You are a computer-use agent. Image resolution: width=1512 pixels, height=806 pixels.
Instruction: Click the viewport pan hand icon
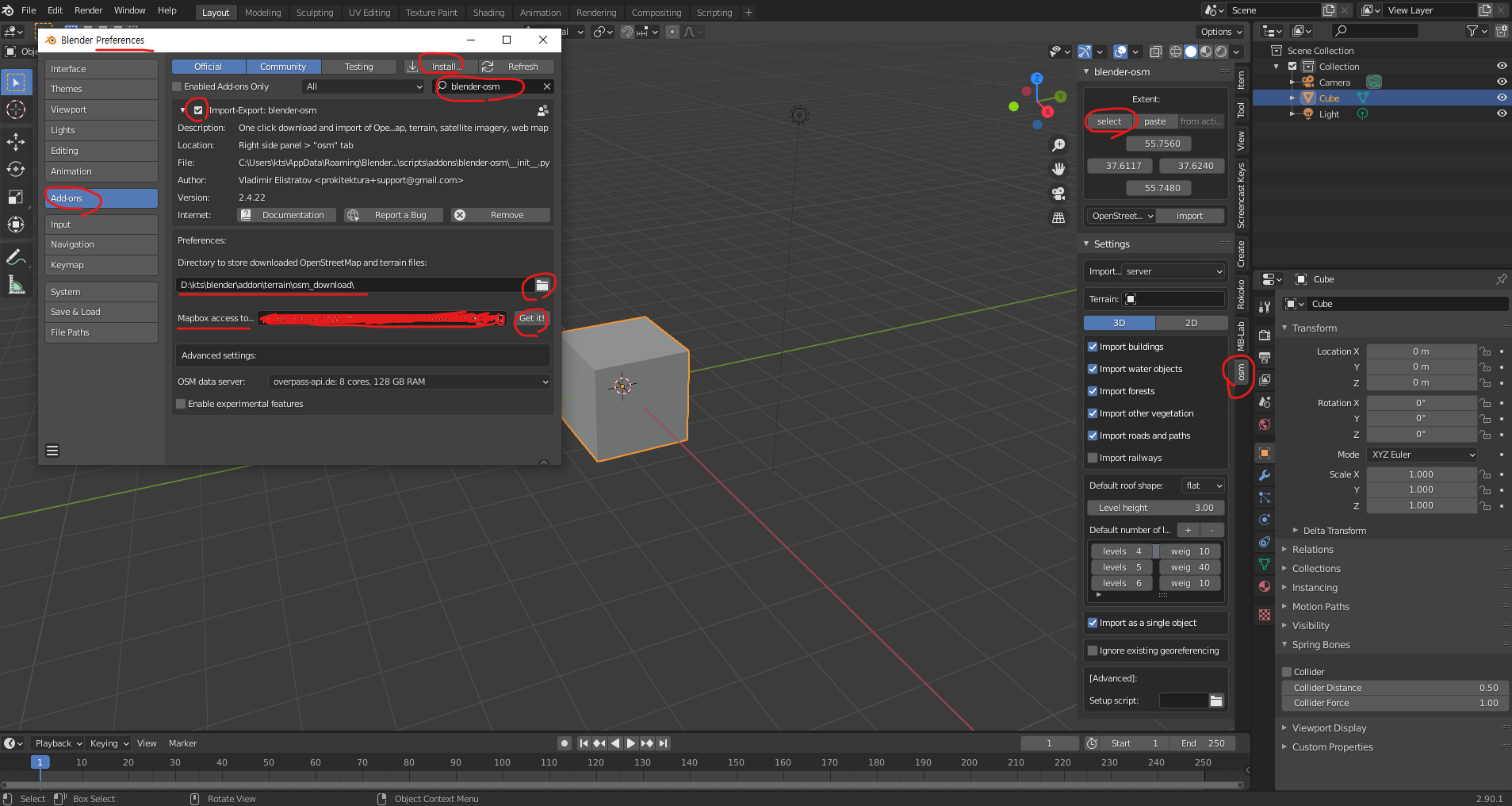click(x=1058, y=169)
